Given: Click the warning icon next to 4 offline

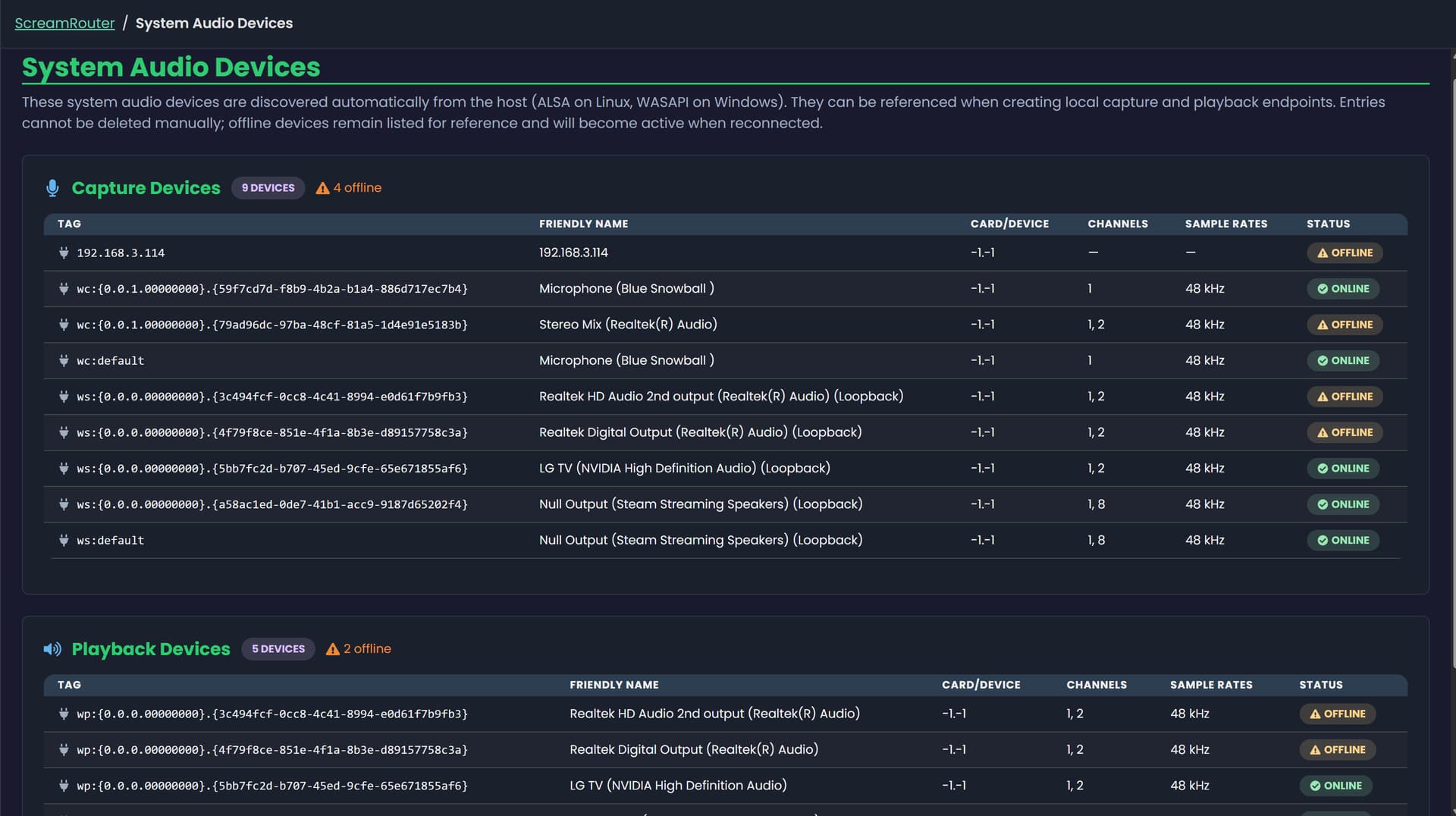Looking at the screenshot, I should click(x=322, y=188).
